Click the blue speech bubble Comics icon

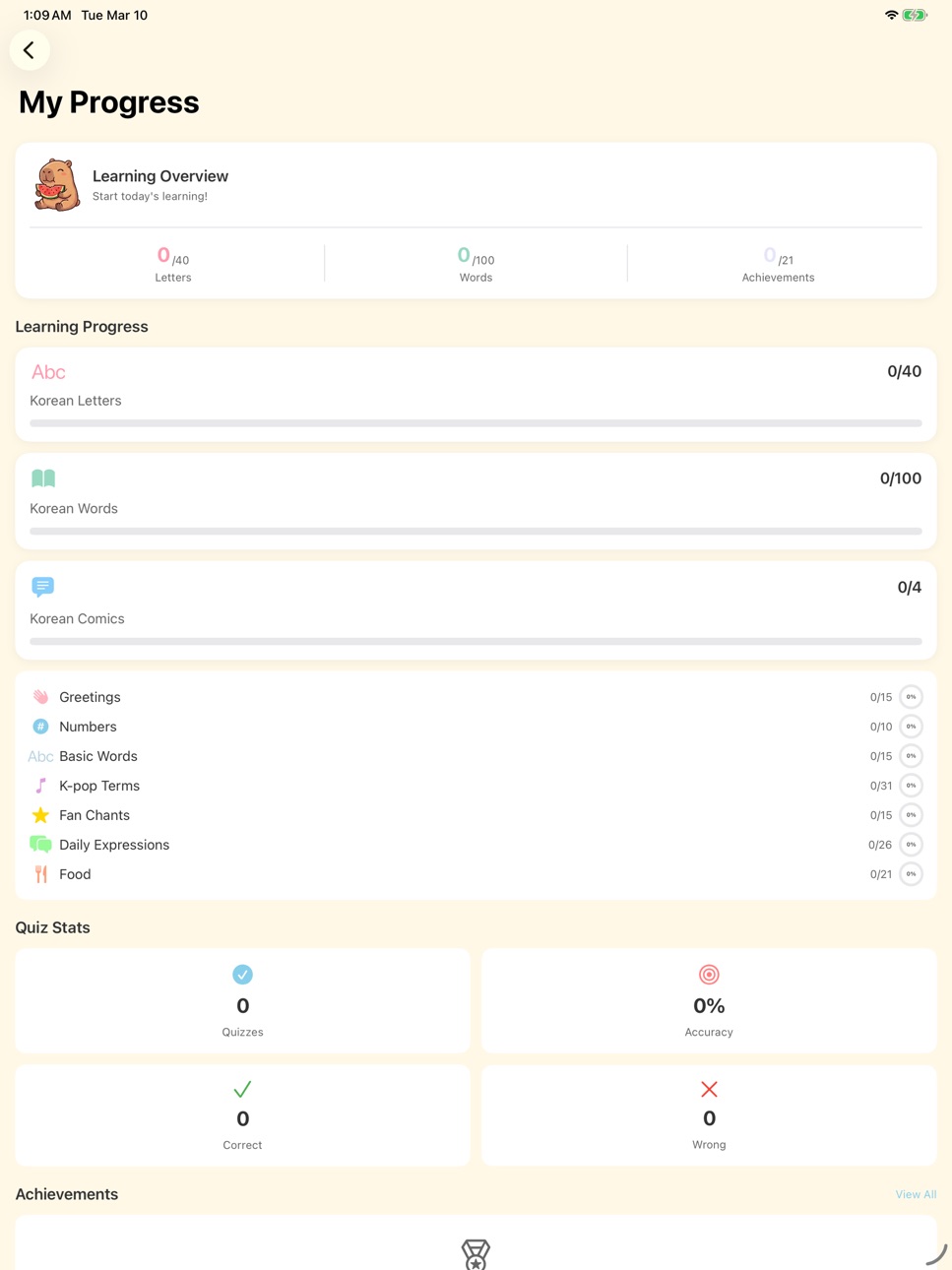click(x=42, y=588)
